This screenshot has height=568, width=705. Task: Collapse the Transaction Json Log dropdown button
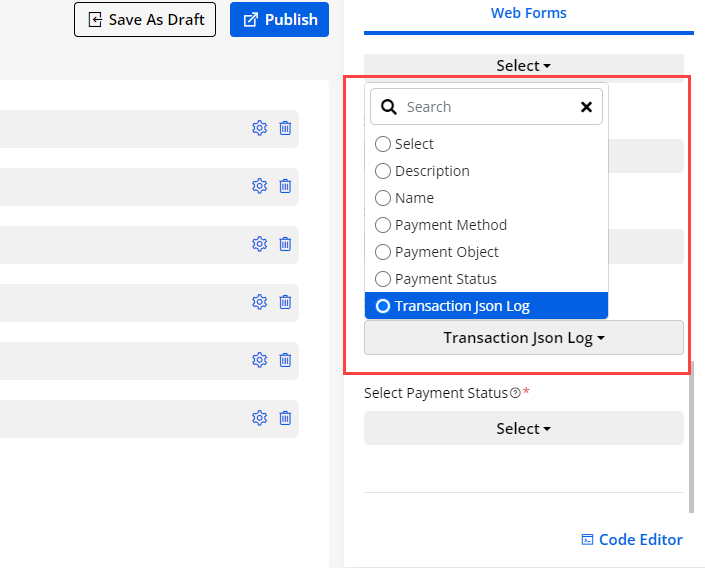[523, 338]
